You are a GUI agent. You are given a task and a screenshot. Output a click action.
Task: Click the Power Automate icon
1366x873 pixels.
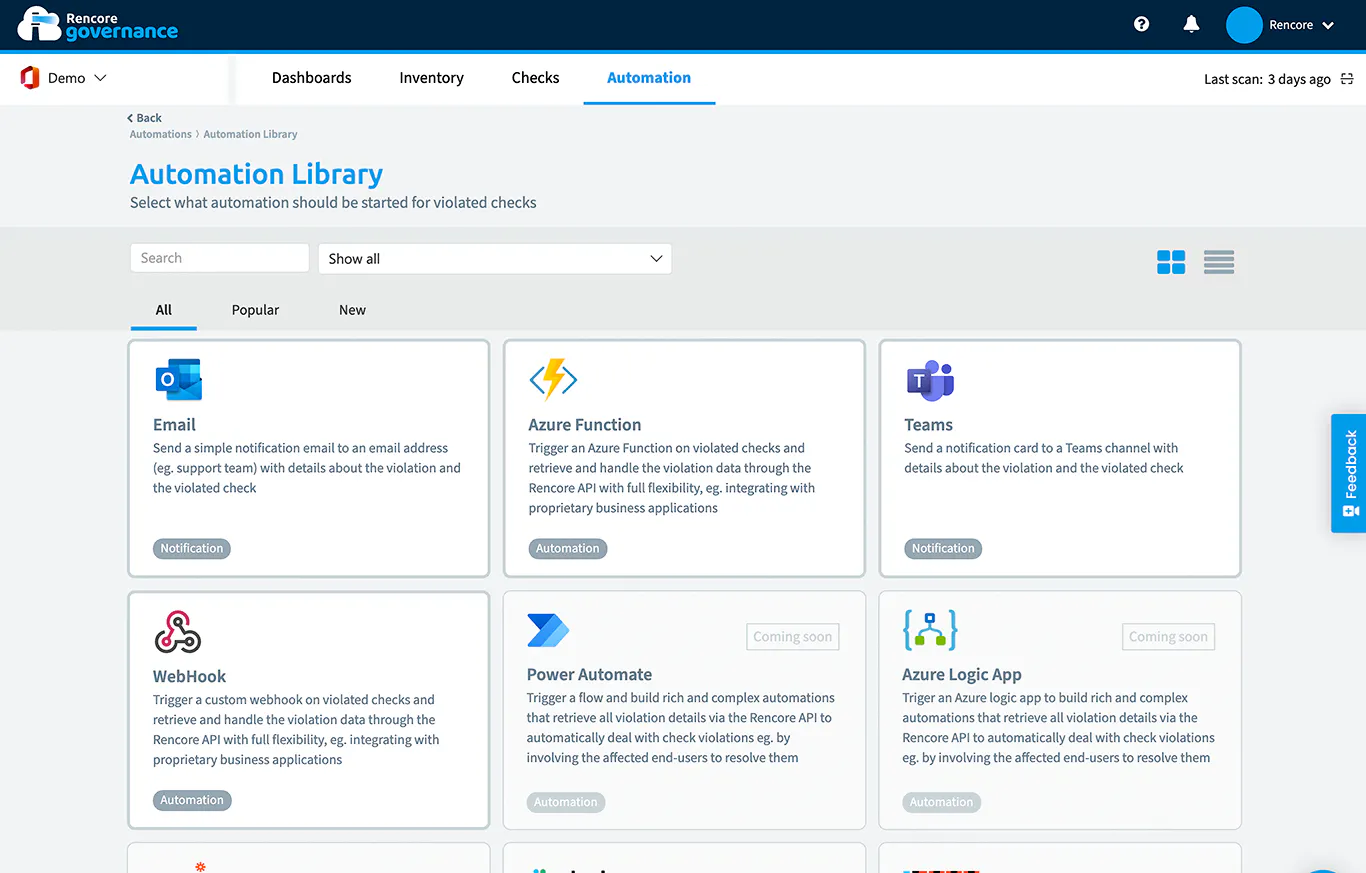click(x=548, y=630)
